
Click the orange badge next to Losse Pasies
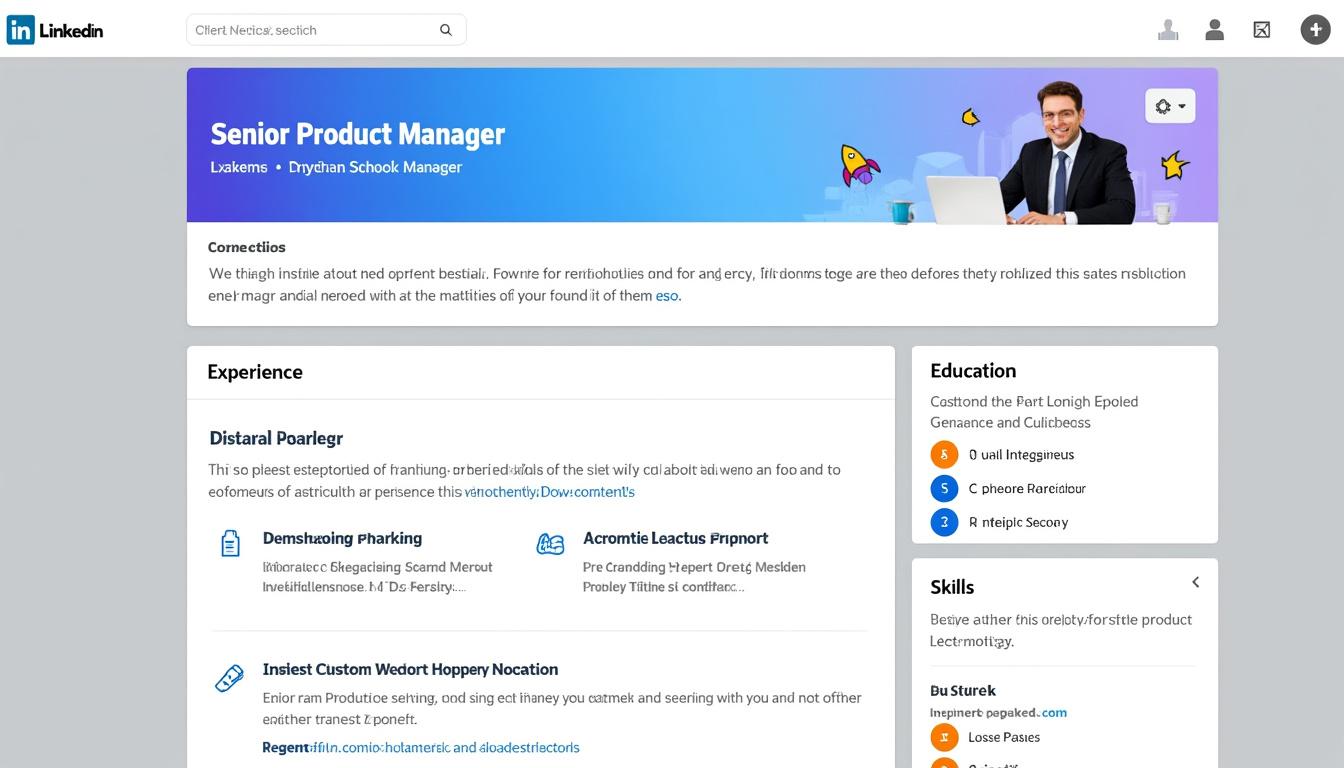[x=944, y=737]
